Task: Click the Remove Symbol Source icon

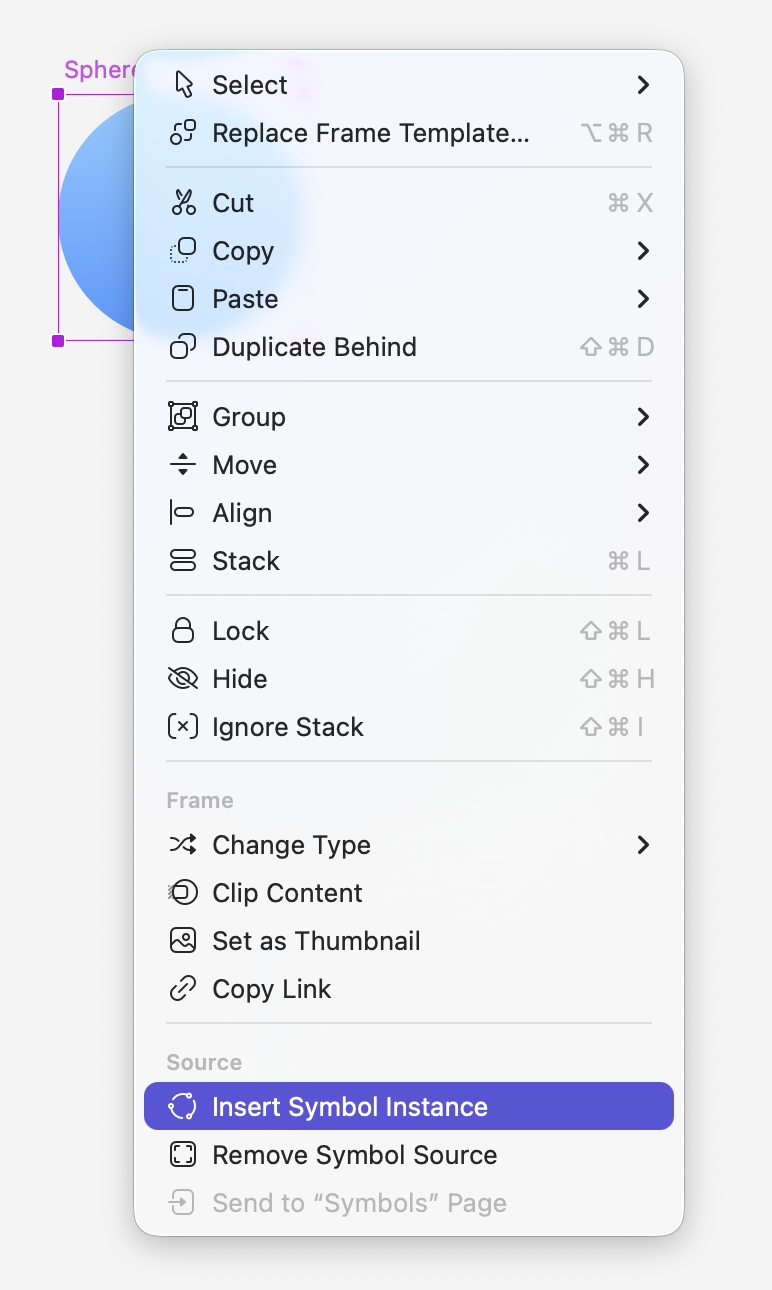Action: 183,1155
